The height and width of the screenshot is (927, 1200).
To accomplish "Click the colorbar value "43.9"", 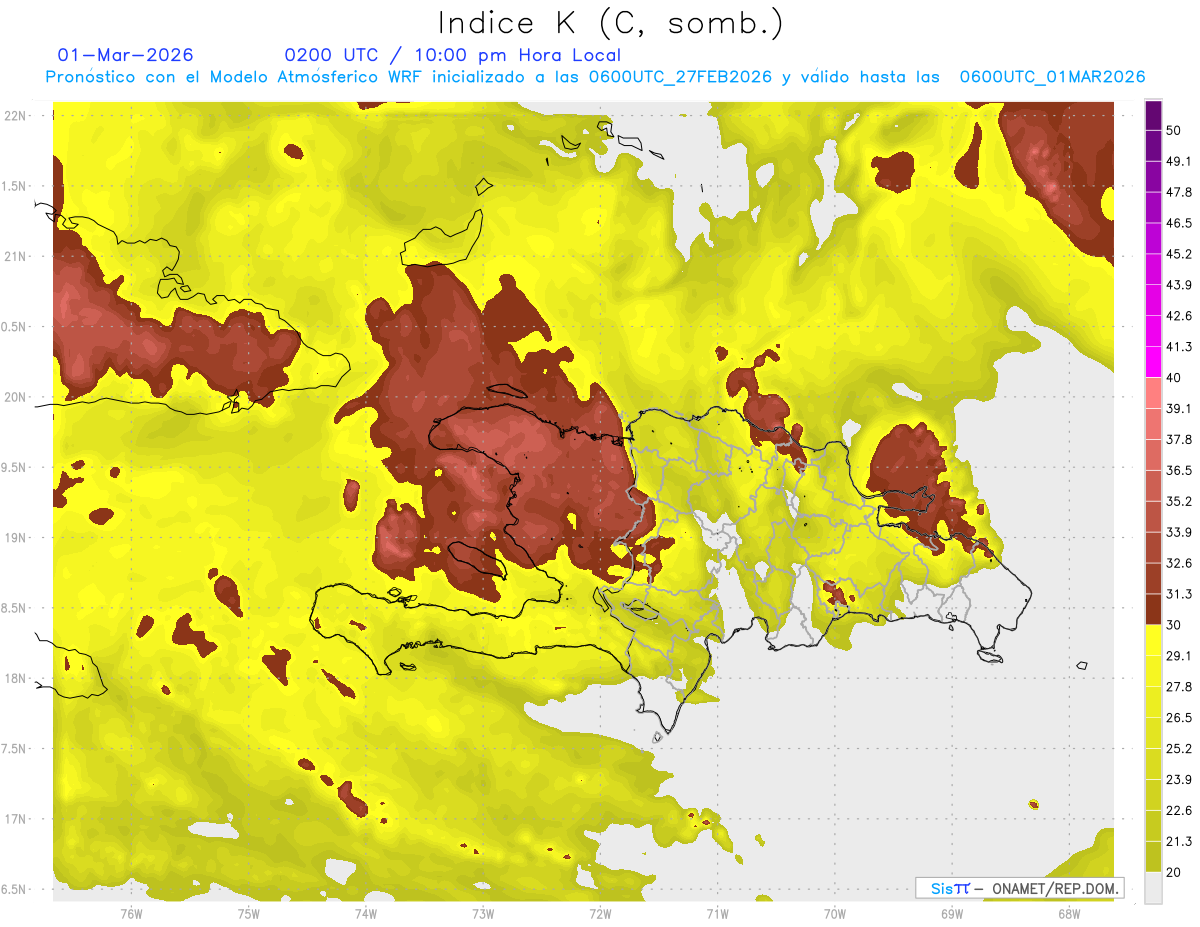I will (x=1178, y=285).
